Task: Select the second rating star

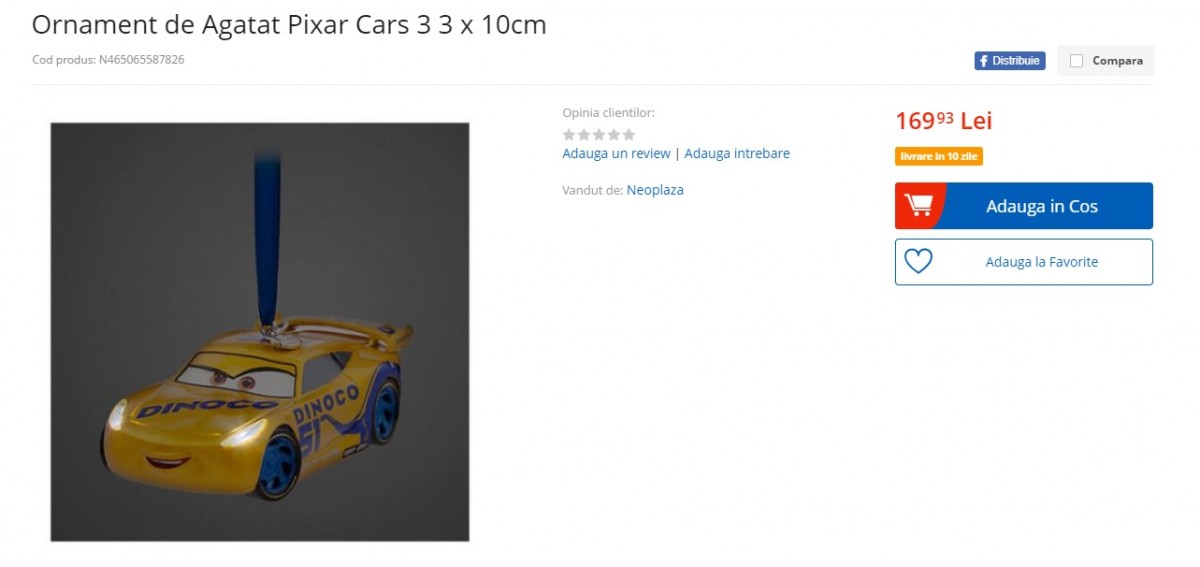Action: (x=584, y=134)
